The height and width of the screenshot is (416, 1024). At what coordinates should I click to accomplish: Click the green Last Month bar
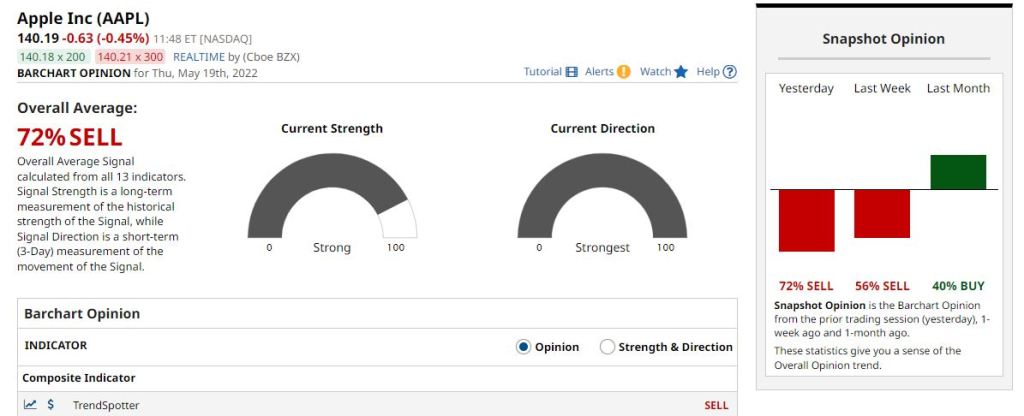pyautogui.click(x=958, y=172)
